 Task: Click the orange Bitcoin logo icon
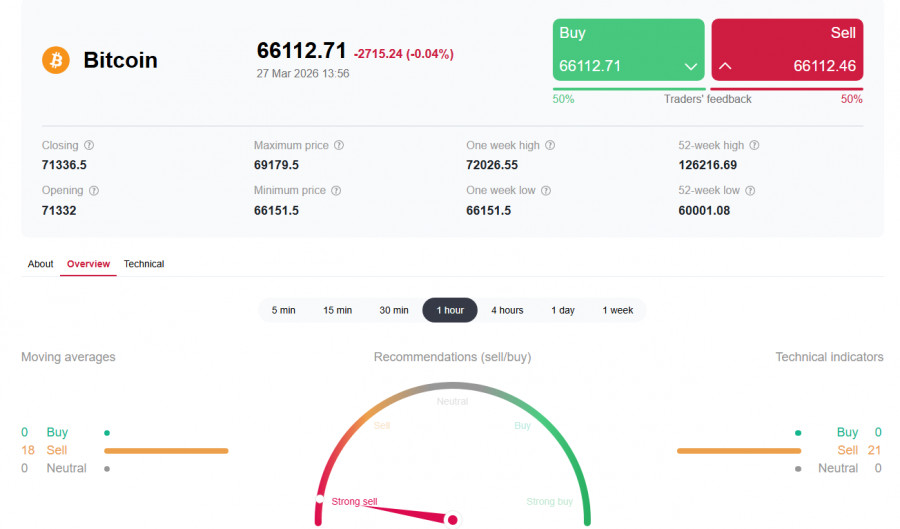point(56,60)
